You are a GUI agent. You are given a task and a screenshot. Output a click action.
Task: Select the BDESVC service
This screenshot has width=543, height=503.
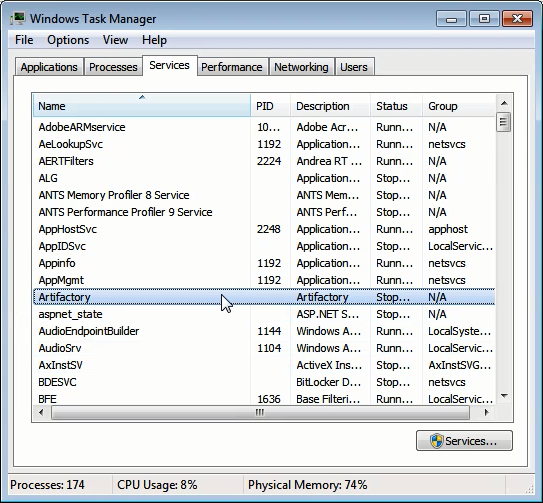264,382
